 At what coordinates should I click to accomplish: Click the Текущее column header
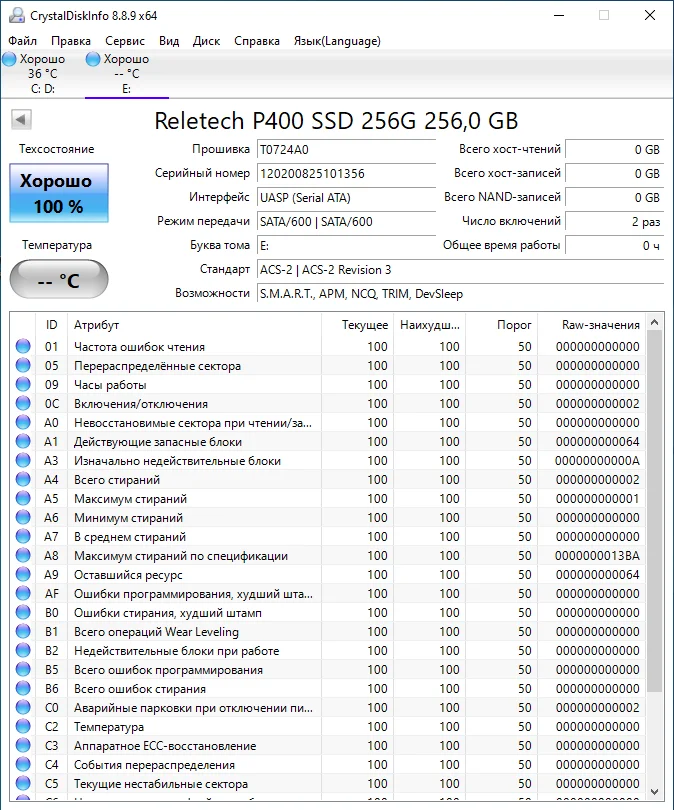[x=357, y=325]
